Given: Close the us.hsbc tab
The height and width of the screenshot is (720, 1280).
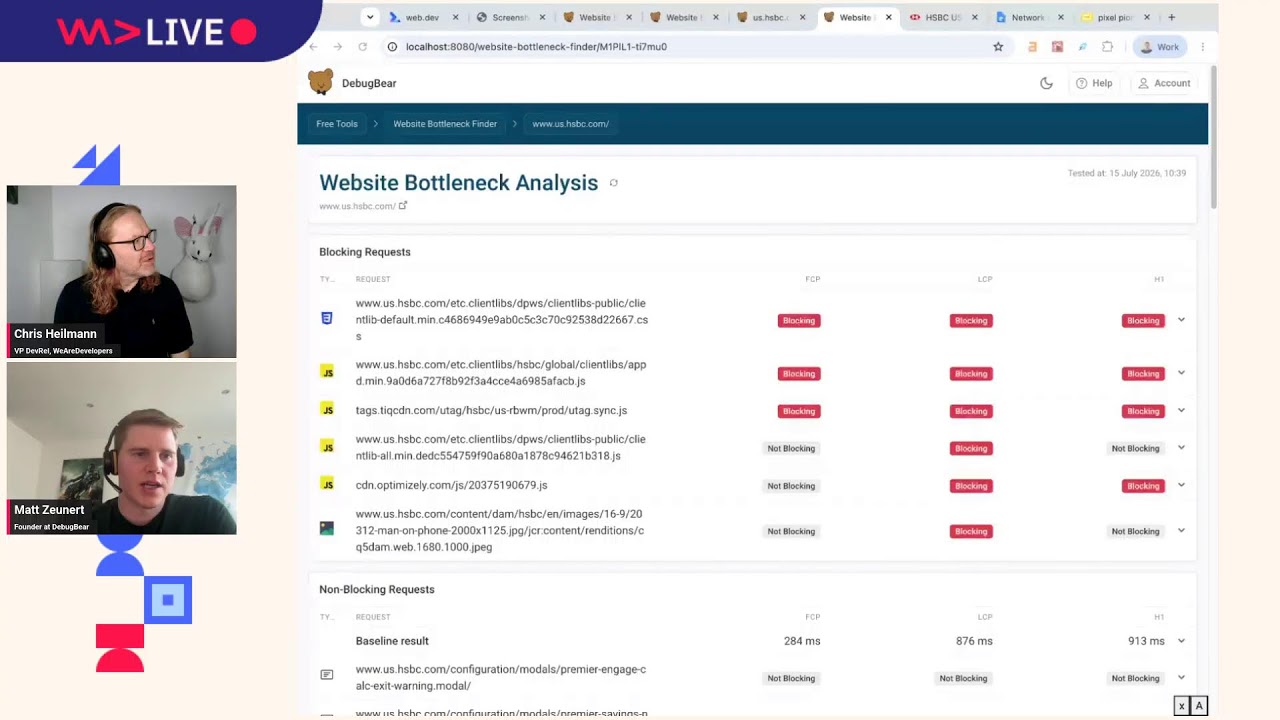Looking at the screenshot, I should pos(802,17).
